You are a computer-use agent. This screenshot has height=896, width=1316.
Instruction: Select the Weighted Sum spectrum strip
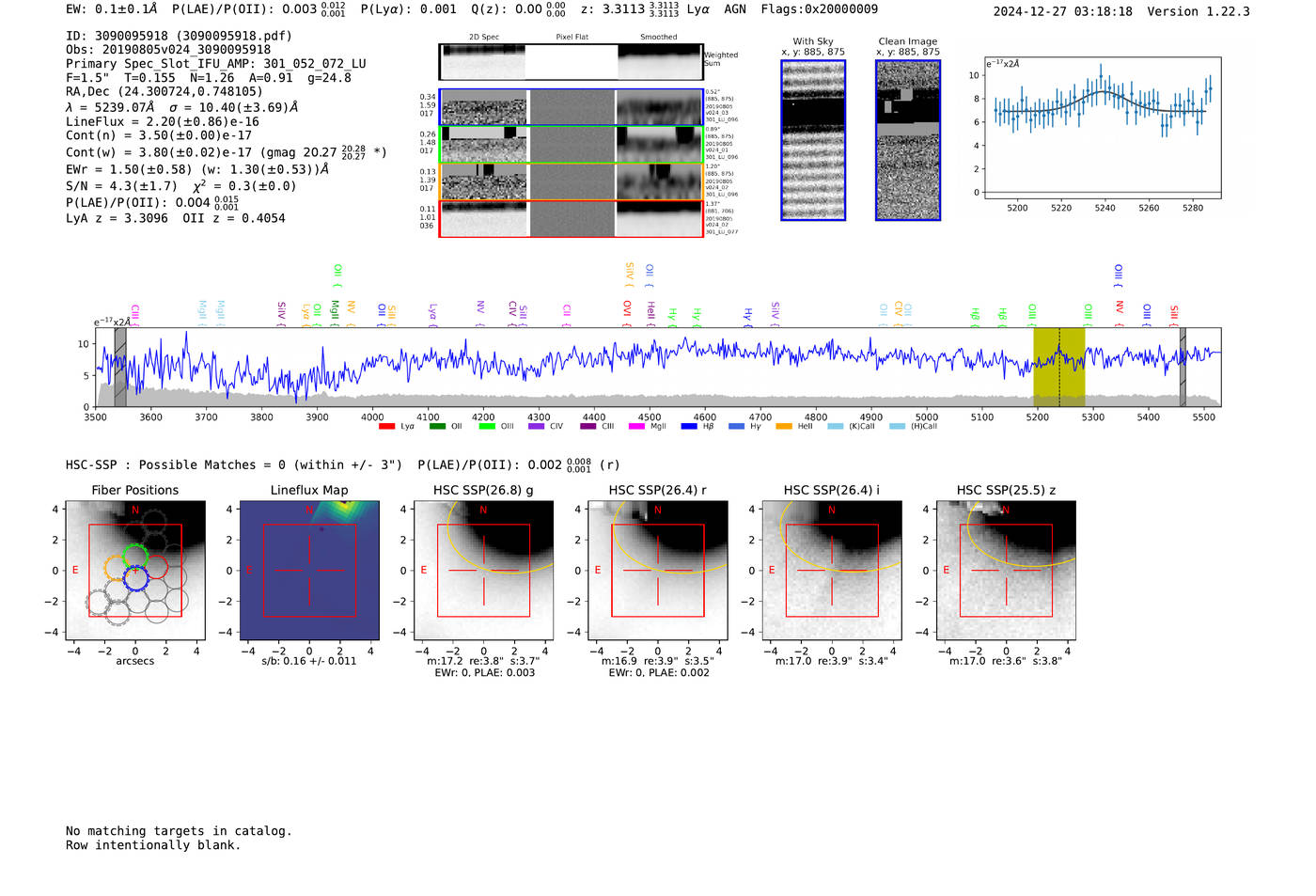pyautogui.click(x=571, y=62)
